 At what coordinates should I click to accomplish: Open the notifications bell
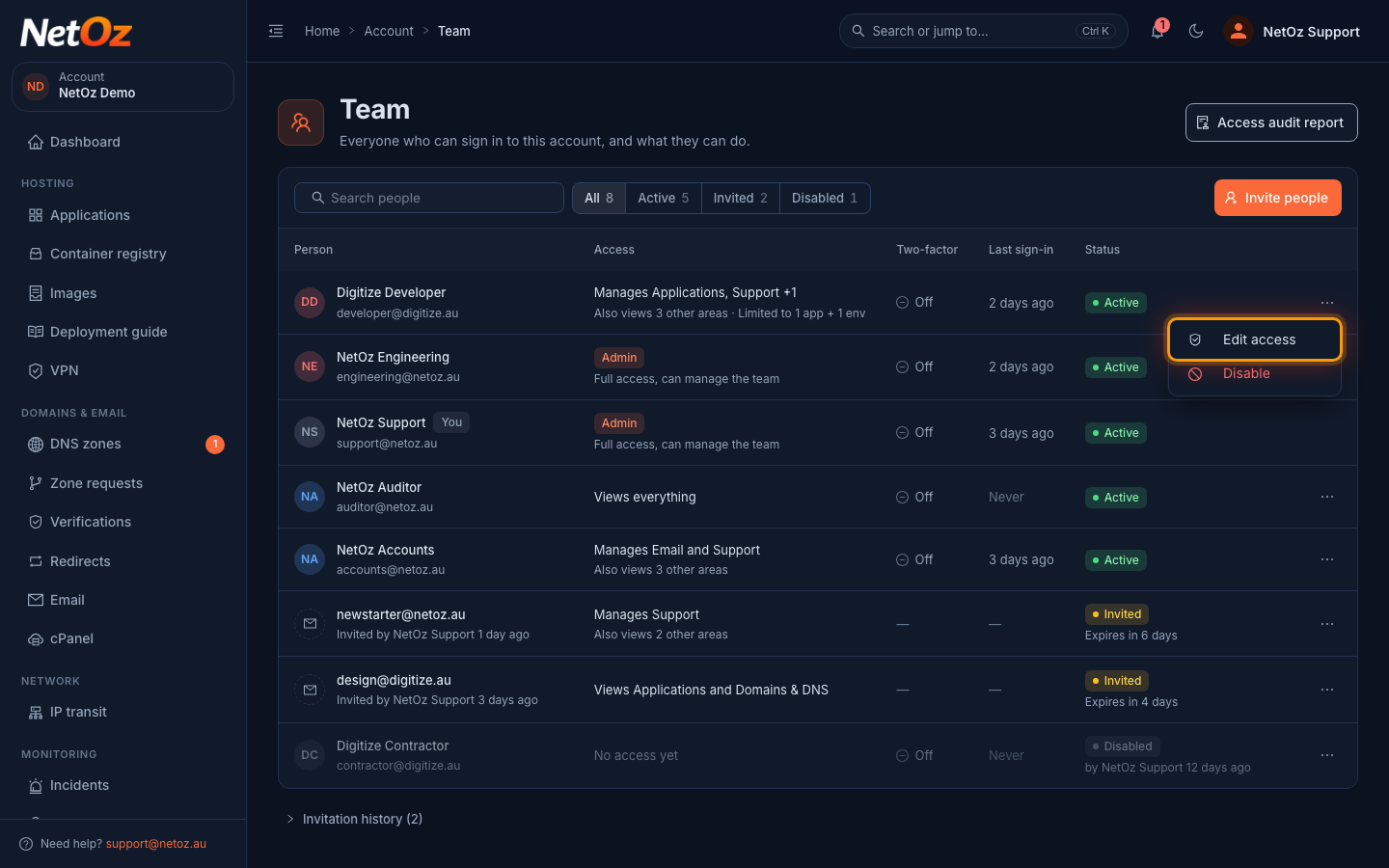[x=1157, y=31]
